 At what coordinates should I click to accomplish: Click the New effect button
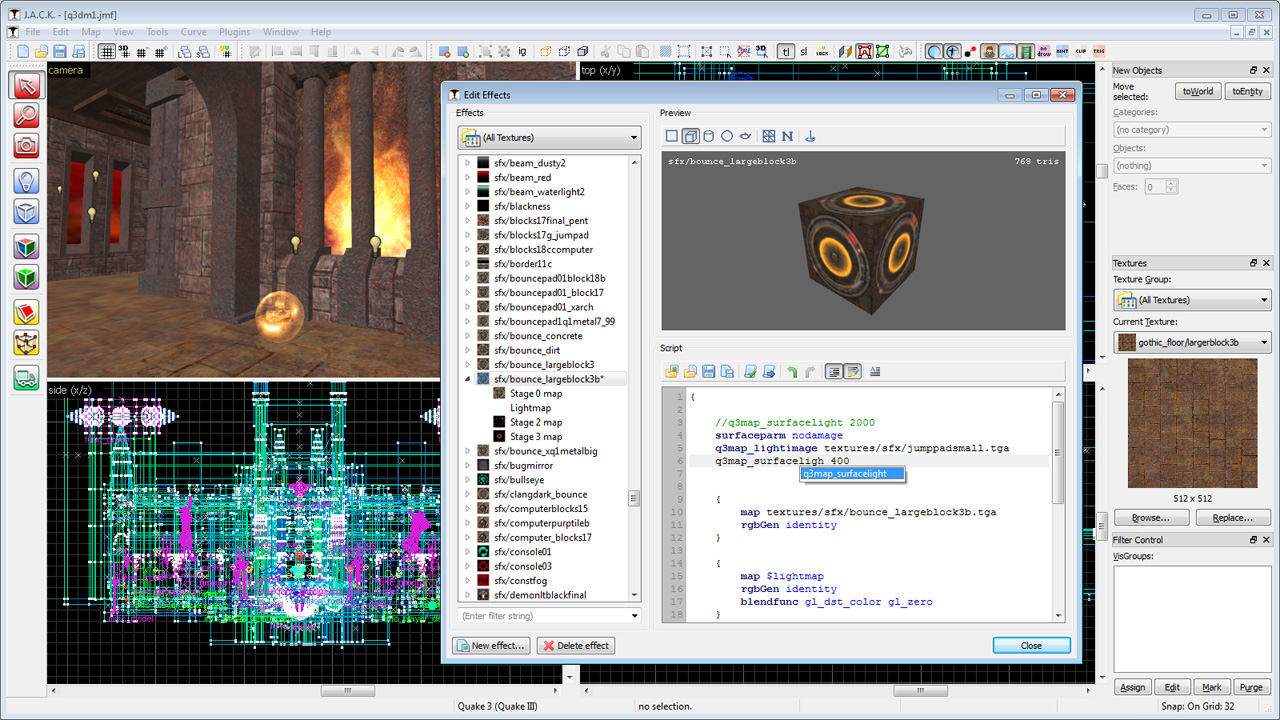point(491,645)
